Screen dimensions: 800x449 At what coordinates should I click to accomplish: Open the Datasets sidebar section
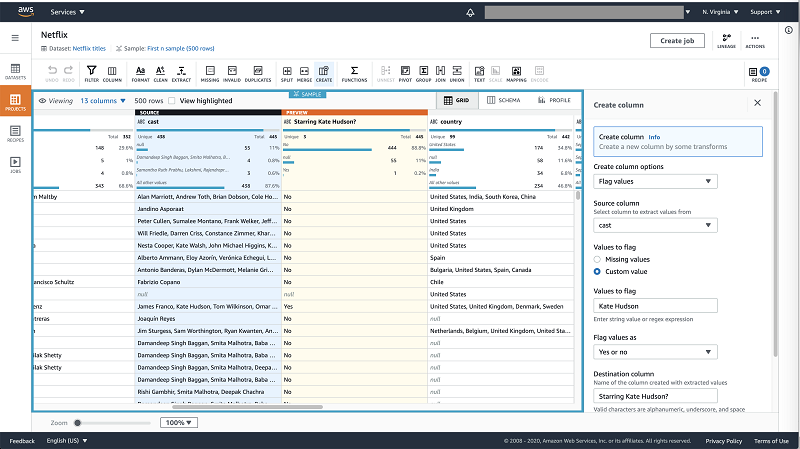pos(15,71)
